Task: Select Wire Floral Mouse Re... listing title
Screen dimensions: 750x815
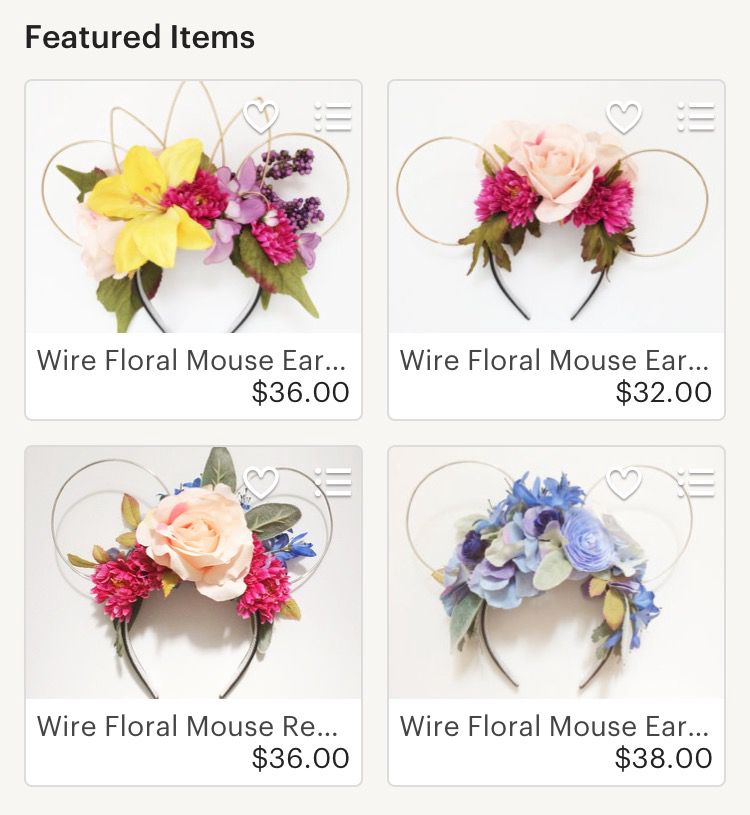Action: 188,726
